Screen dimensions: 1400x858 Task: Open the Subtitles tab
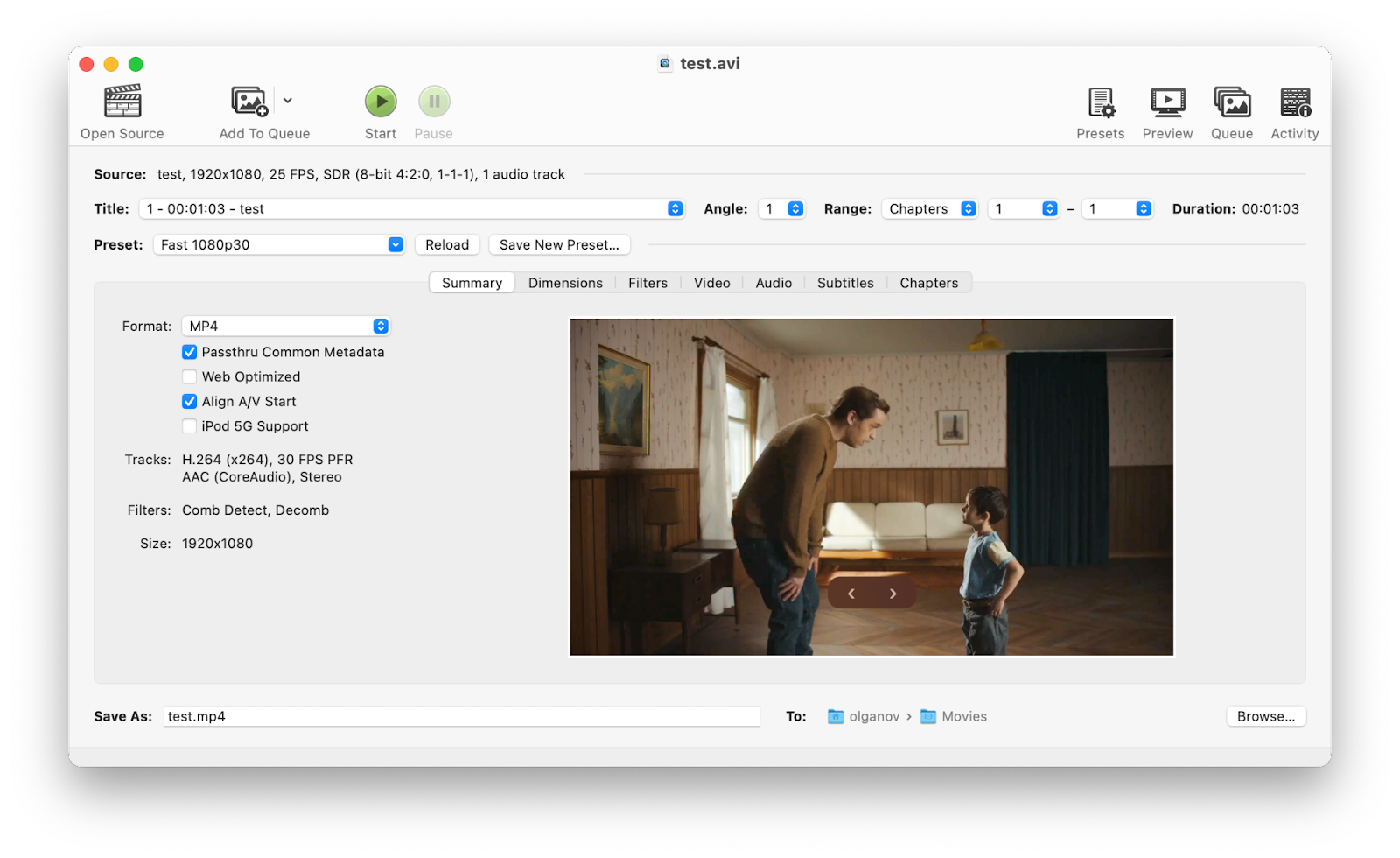(844, 282)
